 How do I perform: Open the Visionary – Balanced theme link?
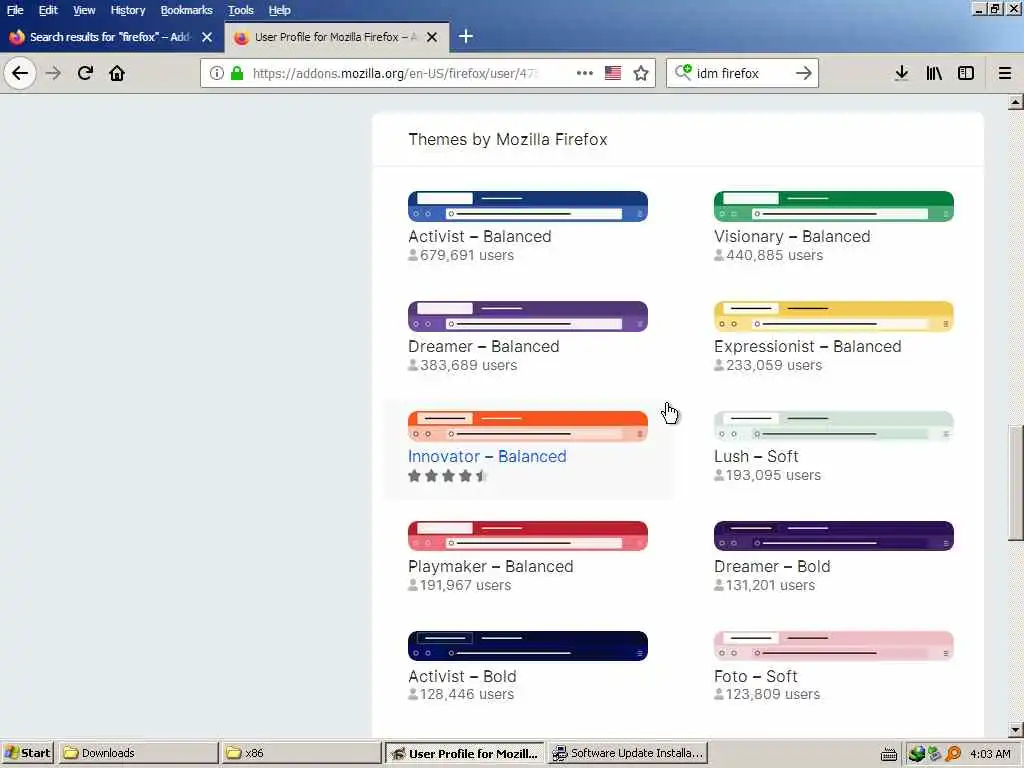click(792, 236)
